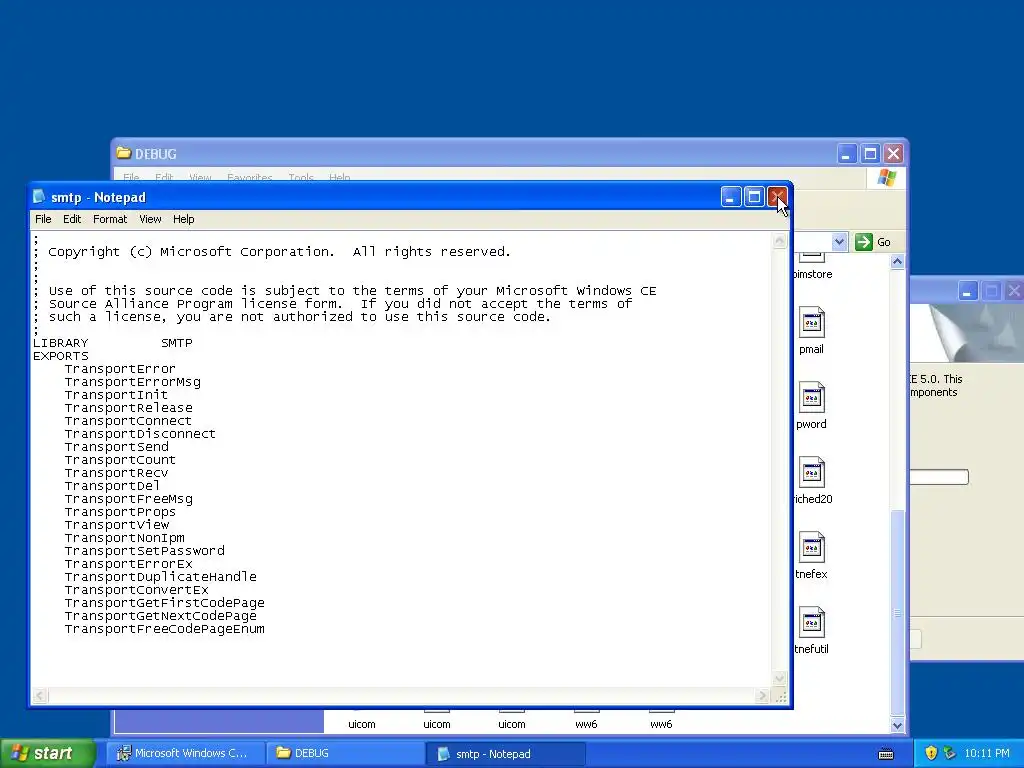Open the Edit menu in Notepad

click(72, 219)
